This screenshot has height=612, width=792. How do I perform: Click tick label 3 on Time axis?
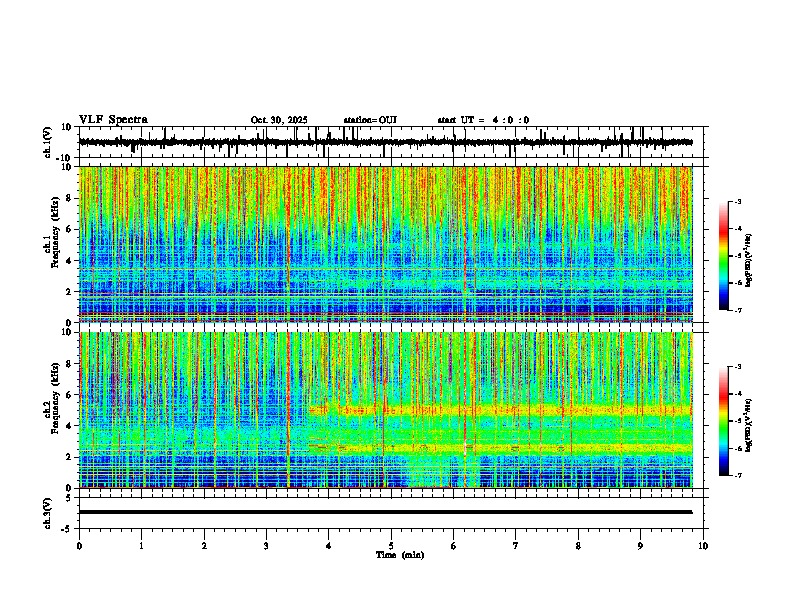point(266,546)
